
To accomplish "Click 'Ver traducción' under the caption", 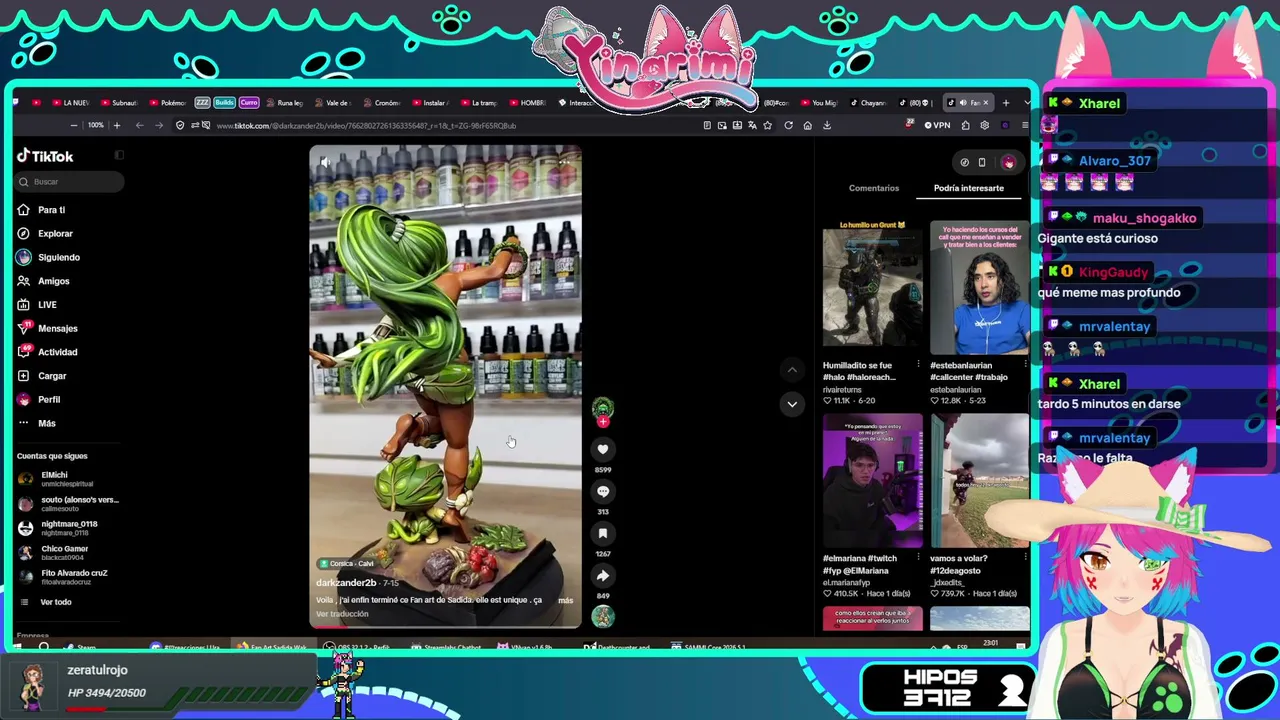I will click(x=342, y=614).
